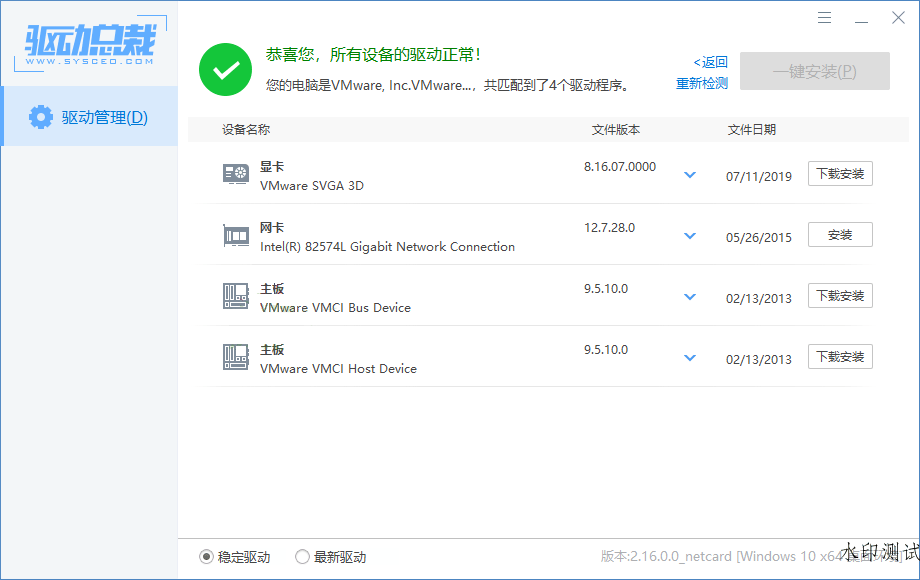The image size is (920, 580).
Task: Expand version dropdown for VMCI Bus Device
Action: [690, 297]
